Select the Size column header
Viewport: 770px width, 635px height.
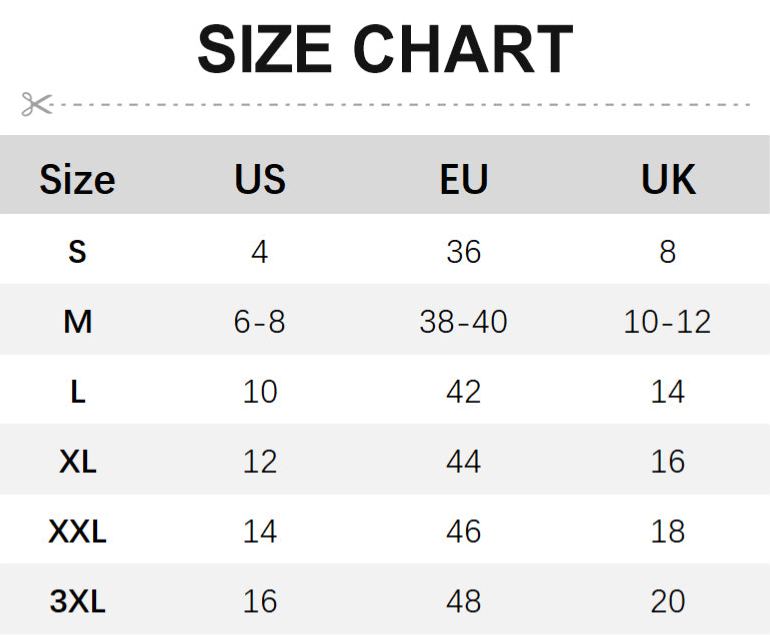pos(77,180)
